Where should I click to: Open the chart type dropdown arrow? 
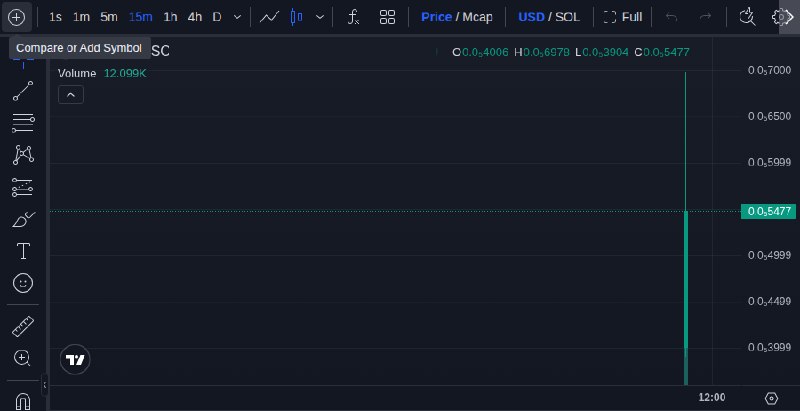(x=320, y=17)
